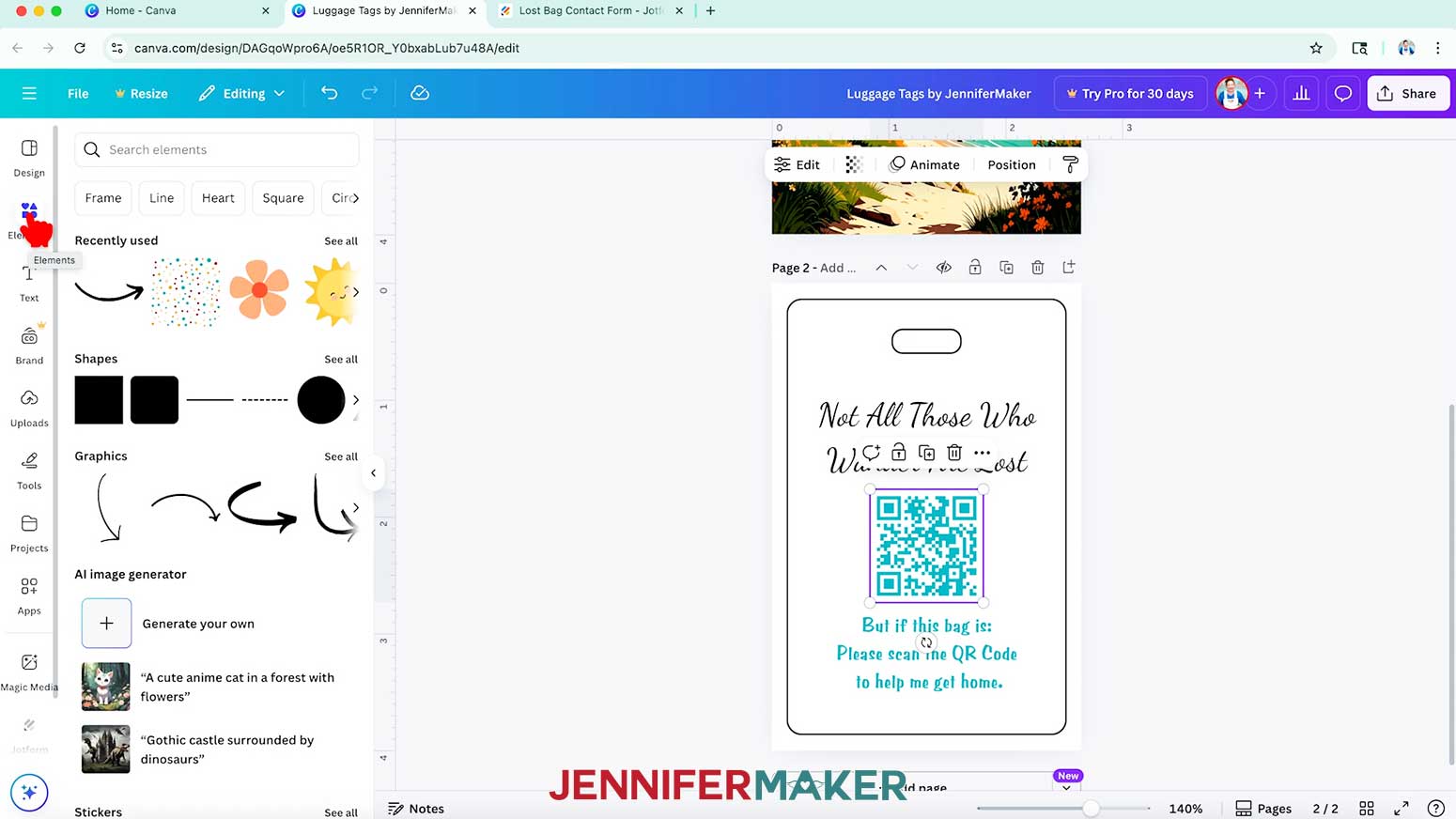Toggle the Pages thumbnail strip
1456x819 pixels.
pyautogui.click(x=1263, y=808)
